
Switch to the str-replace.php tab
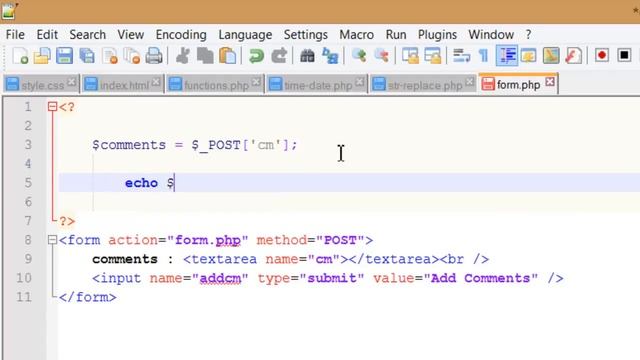pyautogui.click(x=423, y=85)
